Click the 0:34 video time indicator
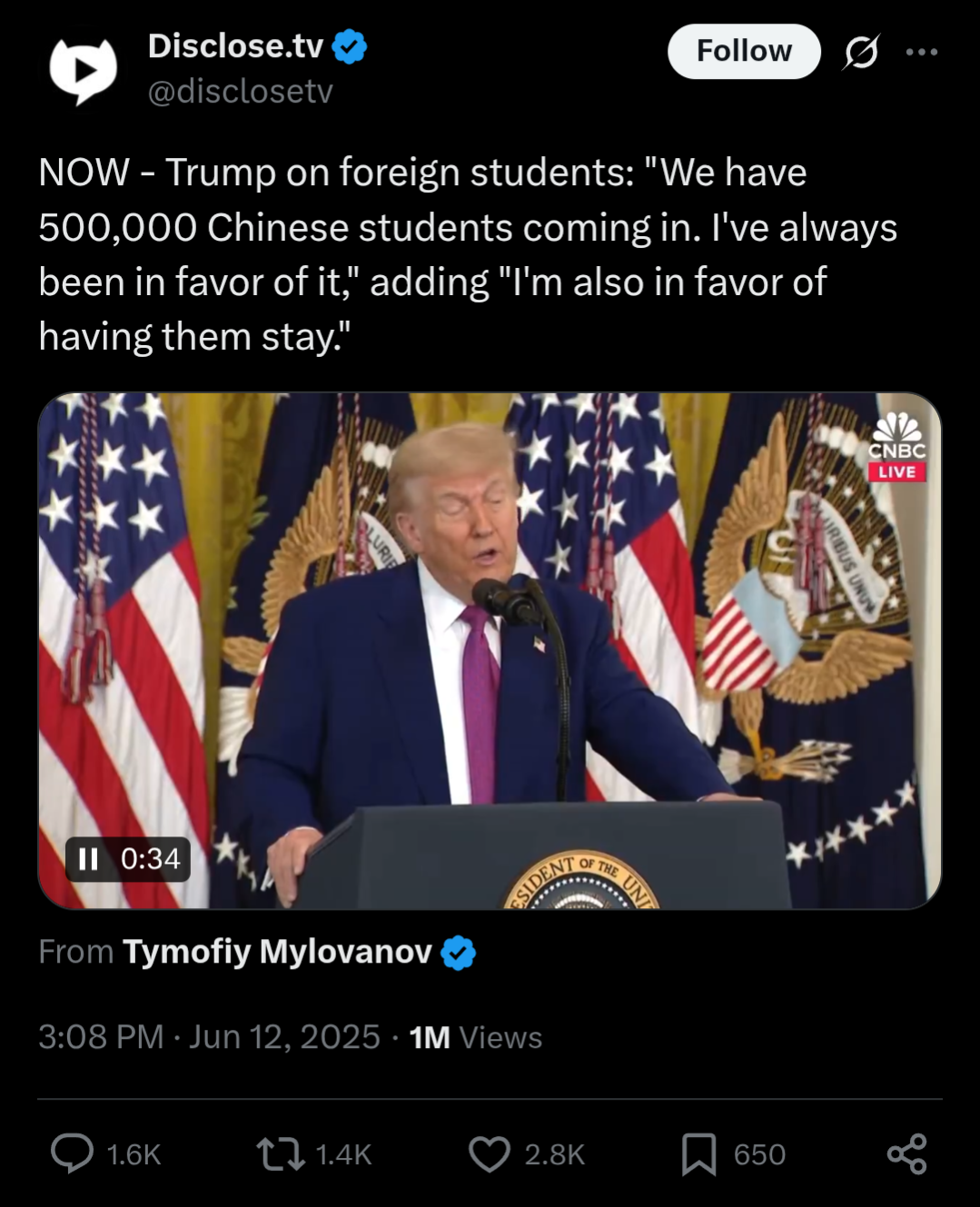This screenshot has height=1207, width=980. tap(151, 859)
